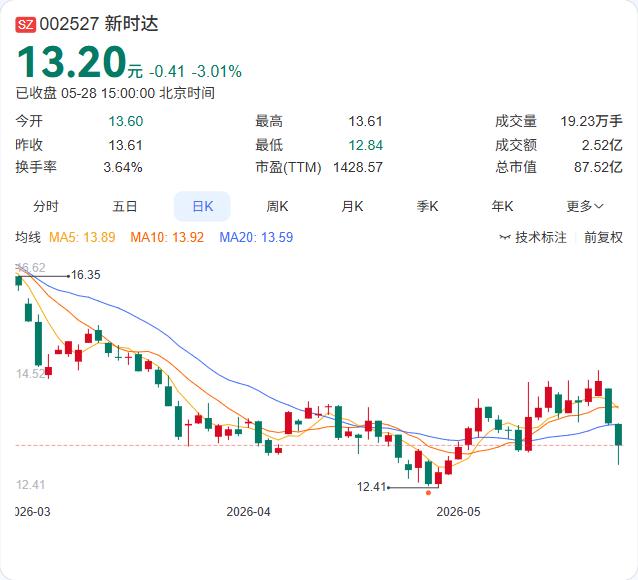
Task: Click the MA20: 13.59 indicator
Action: click(x=256, y=237)
